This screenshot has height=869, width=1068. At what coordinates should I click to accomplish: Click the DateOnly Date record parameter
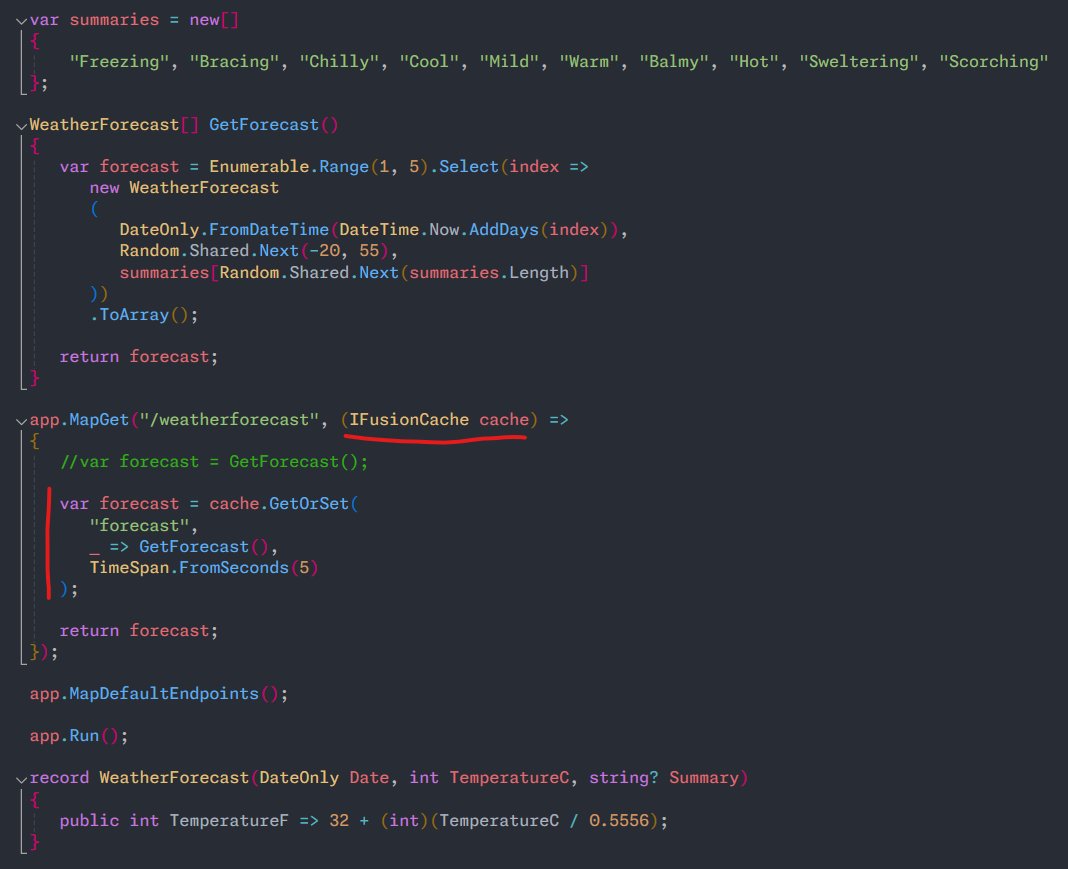click(x=324, y=778)
